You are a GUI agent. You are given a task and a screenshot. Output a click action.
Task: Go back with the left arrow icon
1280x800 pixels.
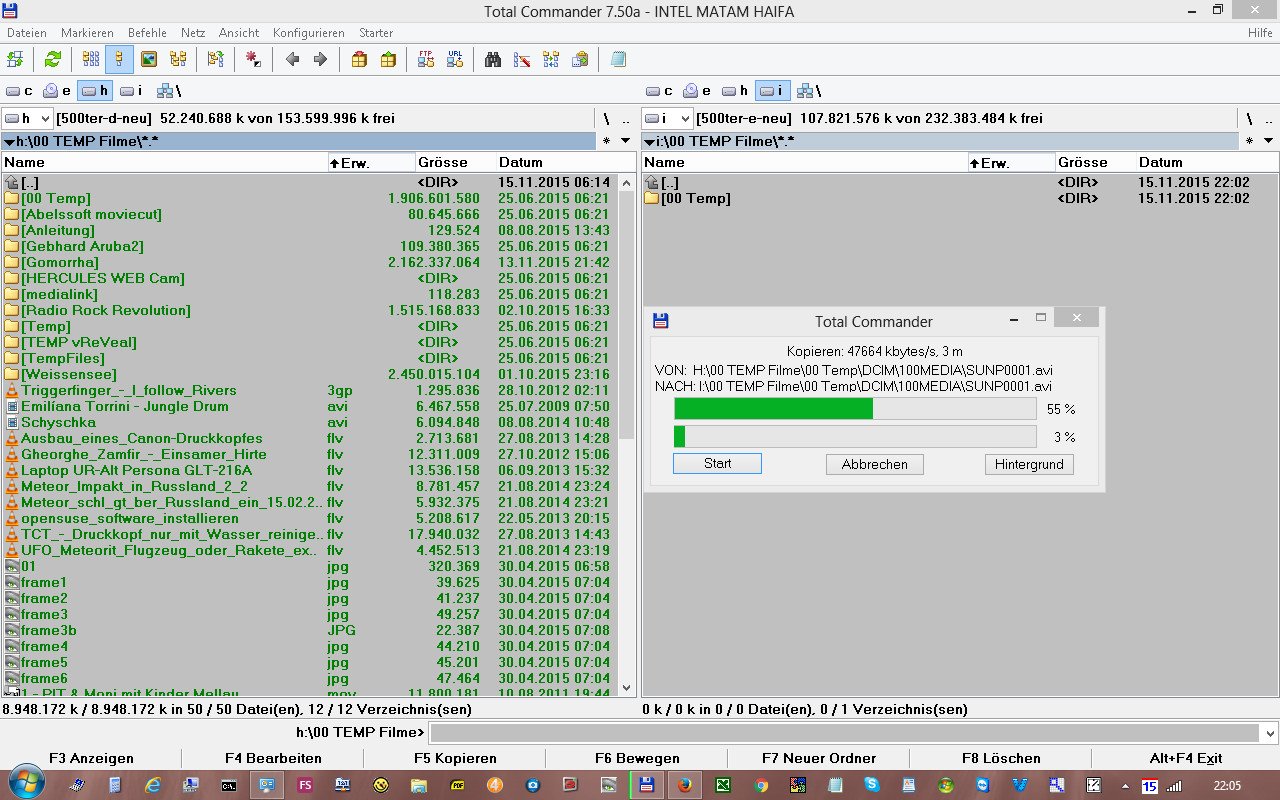292,59
